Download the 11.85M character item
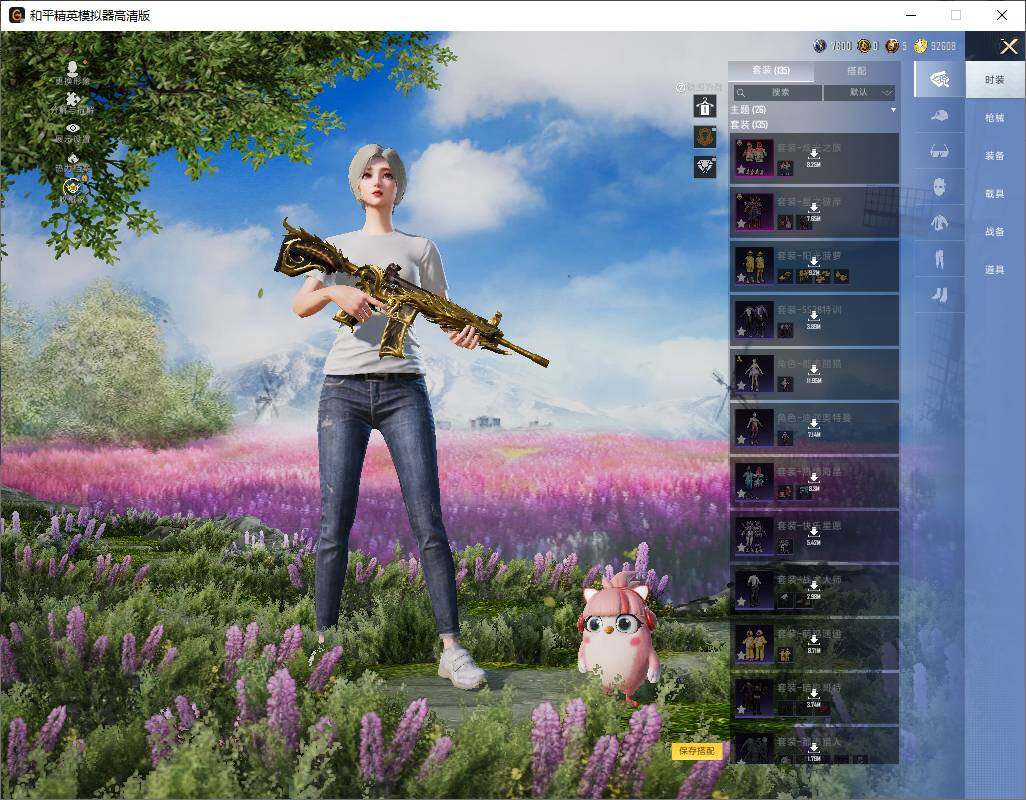1026x800 pixels. click(813, 374)
